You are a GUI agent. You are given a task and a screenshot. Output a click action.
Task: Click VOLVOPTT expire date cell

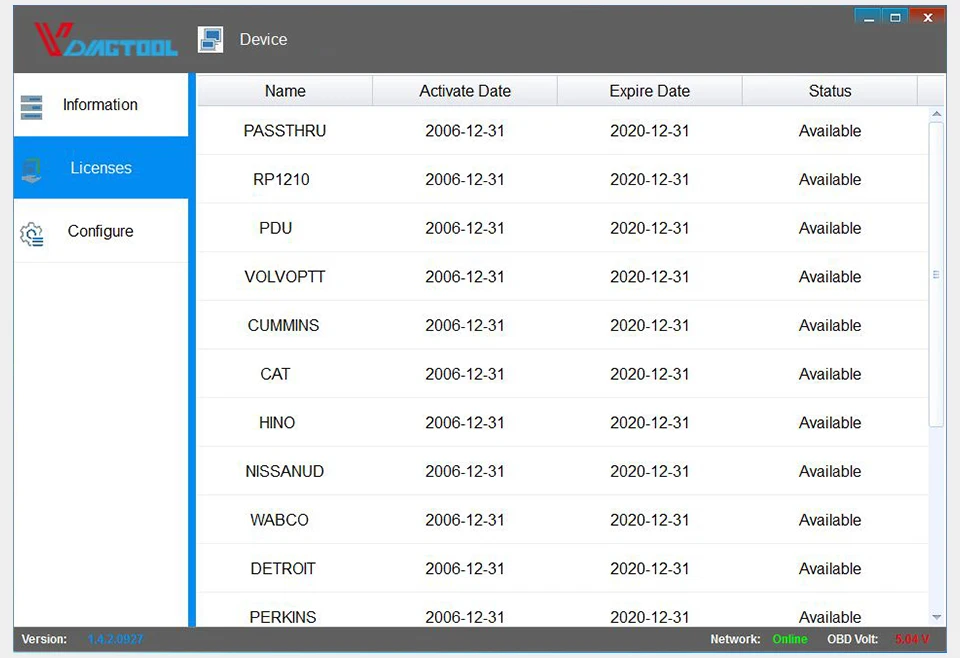[650, 277]
